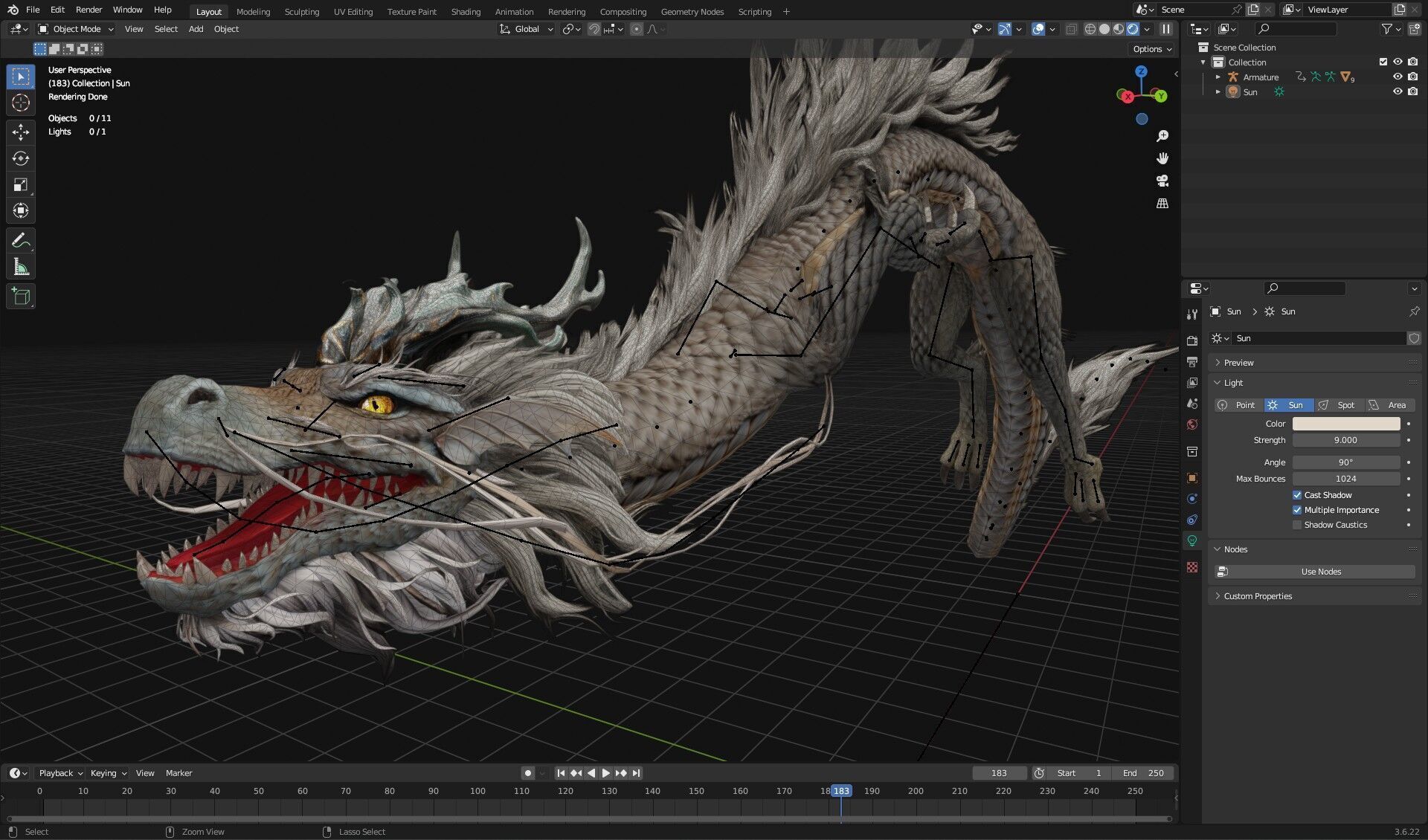The image size is (1428, 840).
Task: Set light type to Area
Action: (1389, 405)
